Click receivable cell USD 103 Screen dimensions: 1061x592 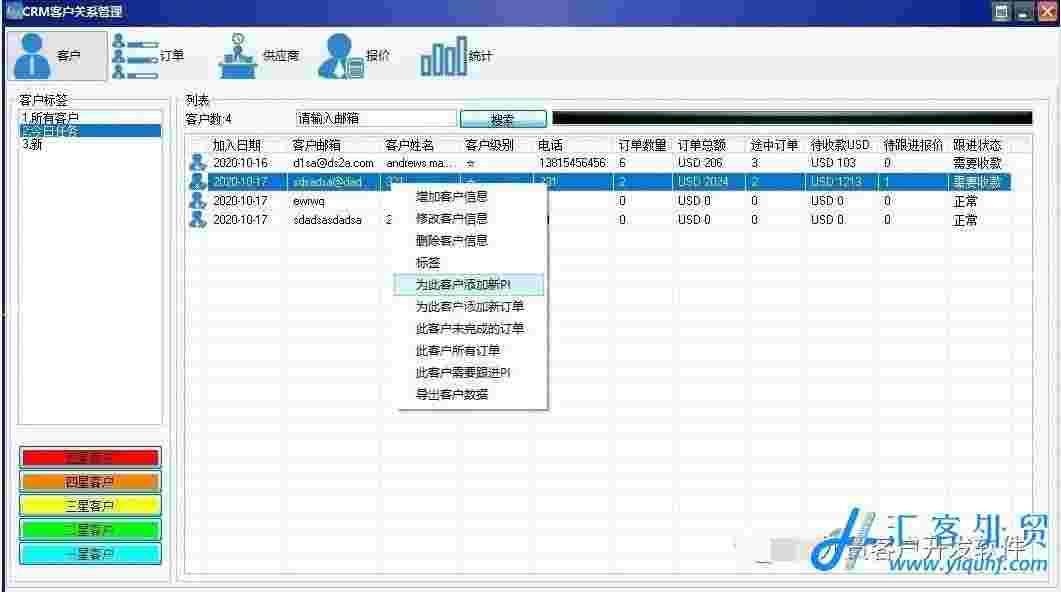coord(833,163)
